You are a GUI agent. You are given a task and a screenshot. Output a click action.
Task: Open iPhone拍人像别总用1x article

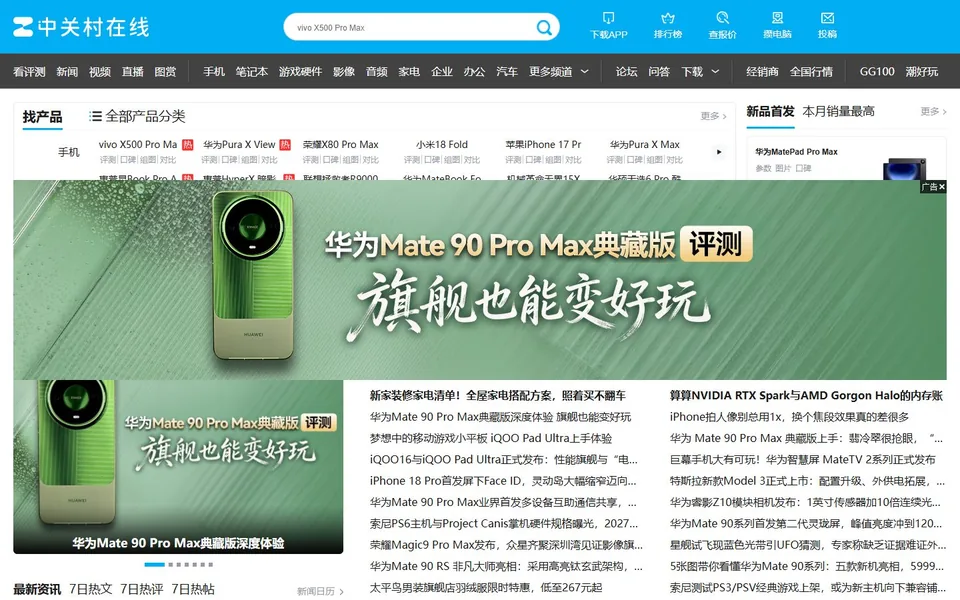789,417
